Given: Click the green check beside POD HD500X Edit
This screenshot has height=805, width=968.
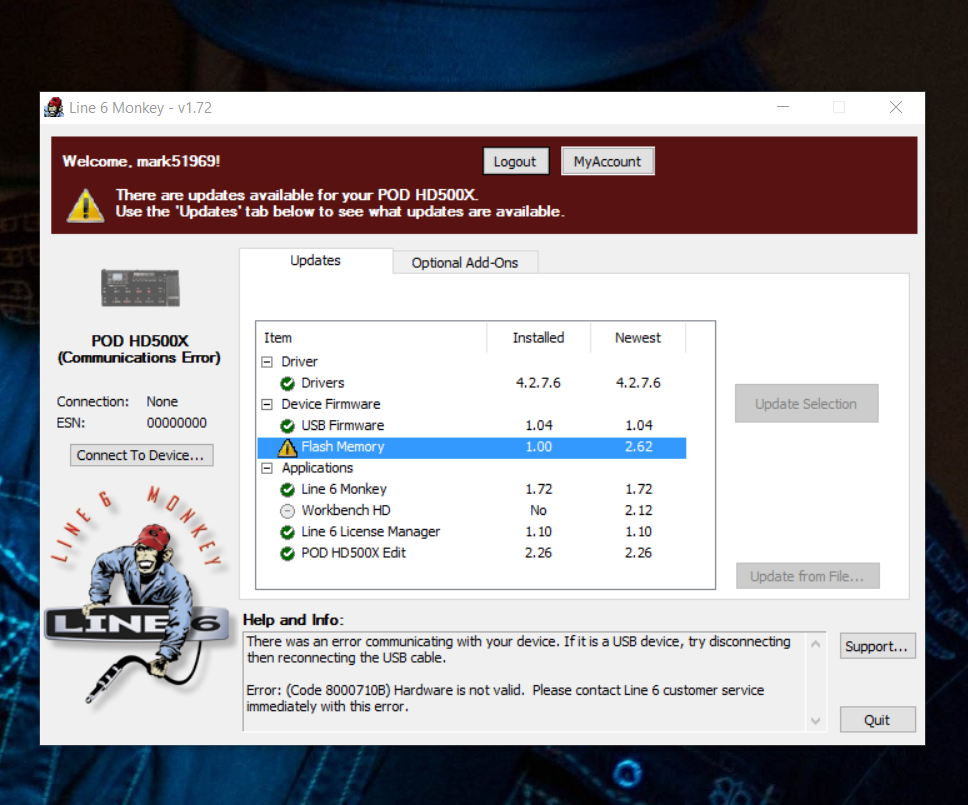Looking at the screenshot, I should tap(288, 553).
